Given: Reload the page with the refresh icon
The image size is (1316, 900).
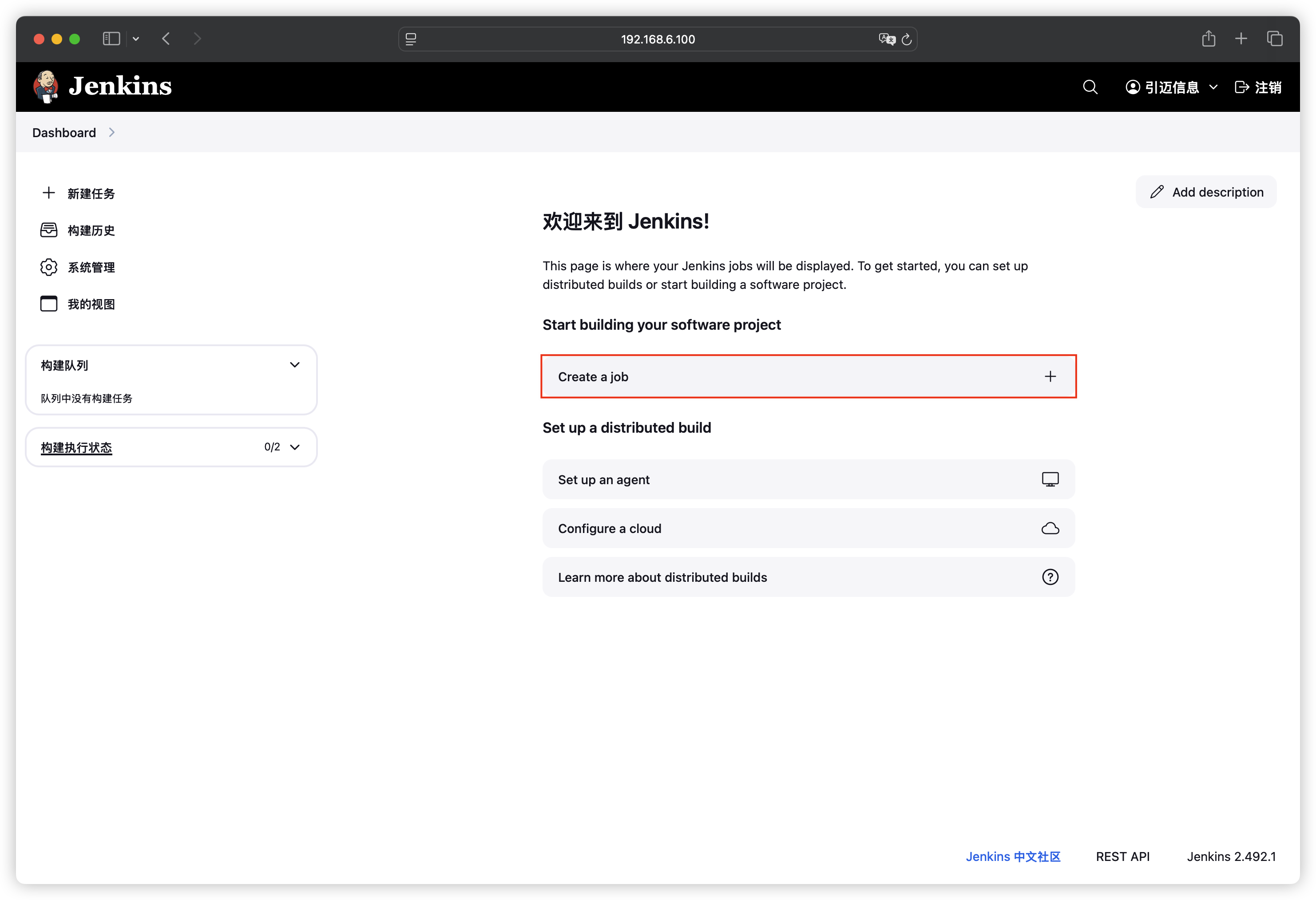Looking at the screenshot, I should tap(907, 39).
